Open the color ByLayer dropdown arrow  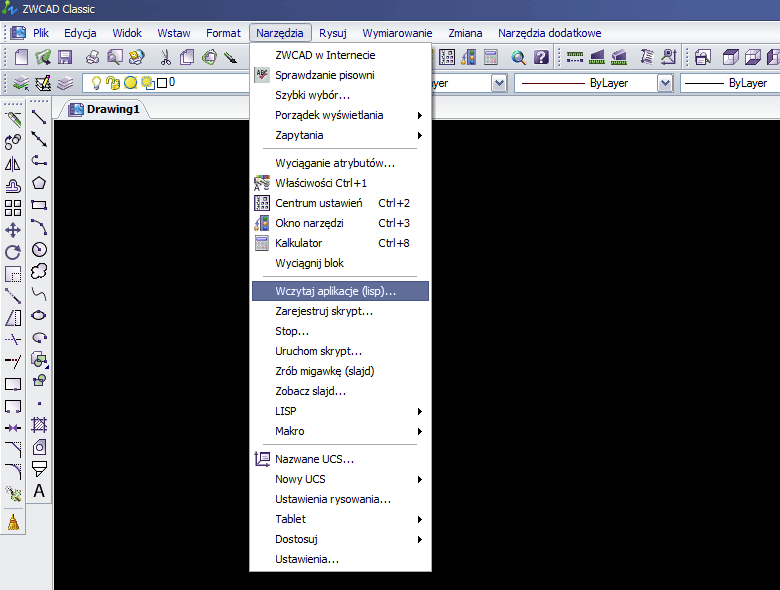click(x=499, y=83)
